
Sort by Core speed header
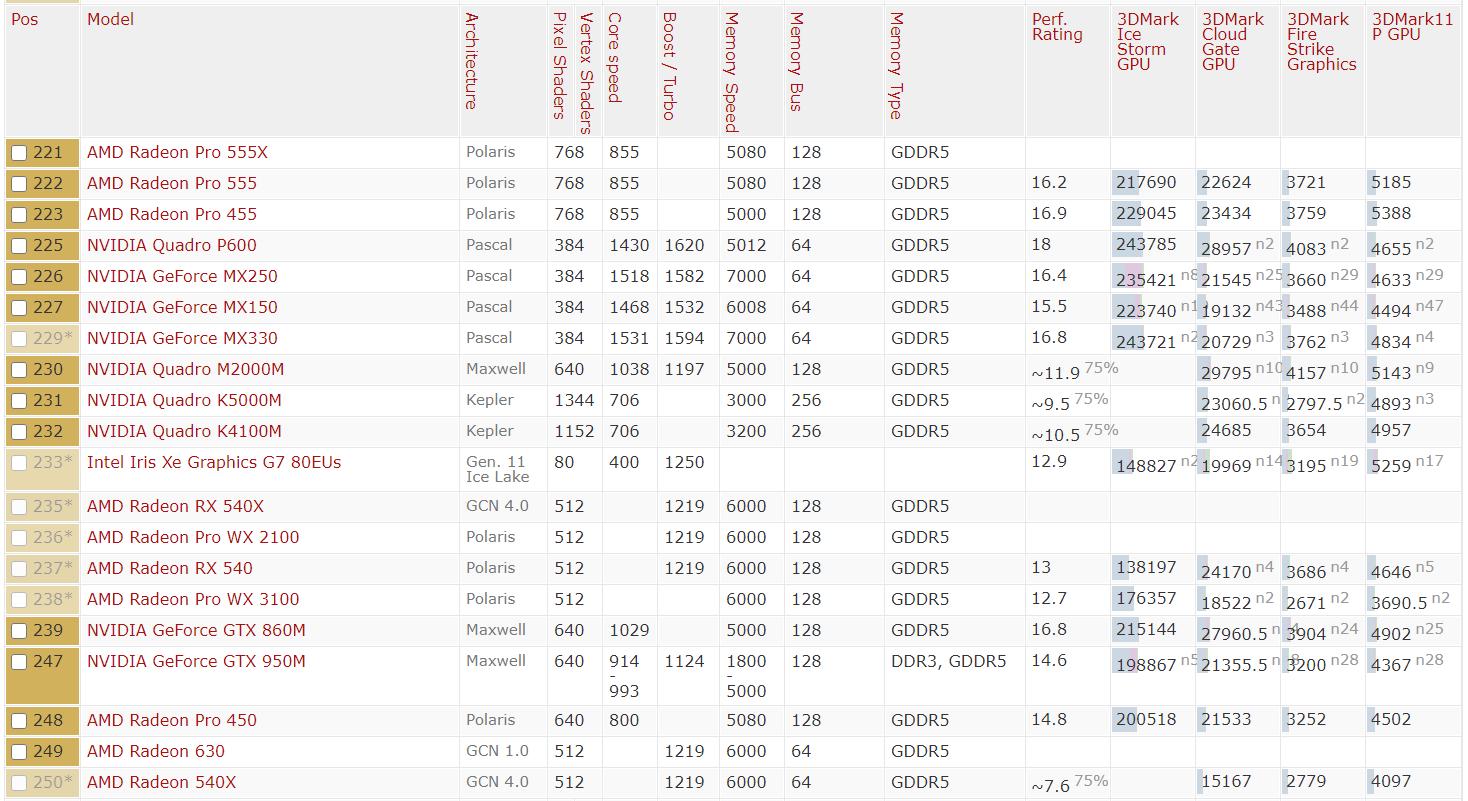coord(614,57)
